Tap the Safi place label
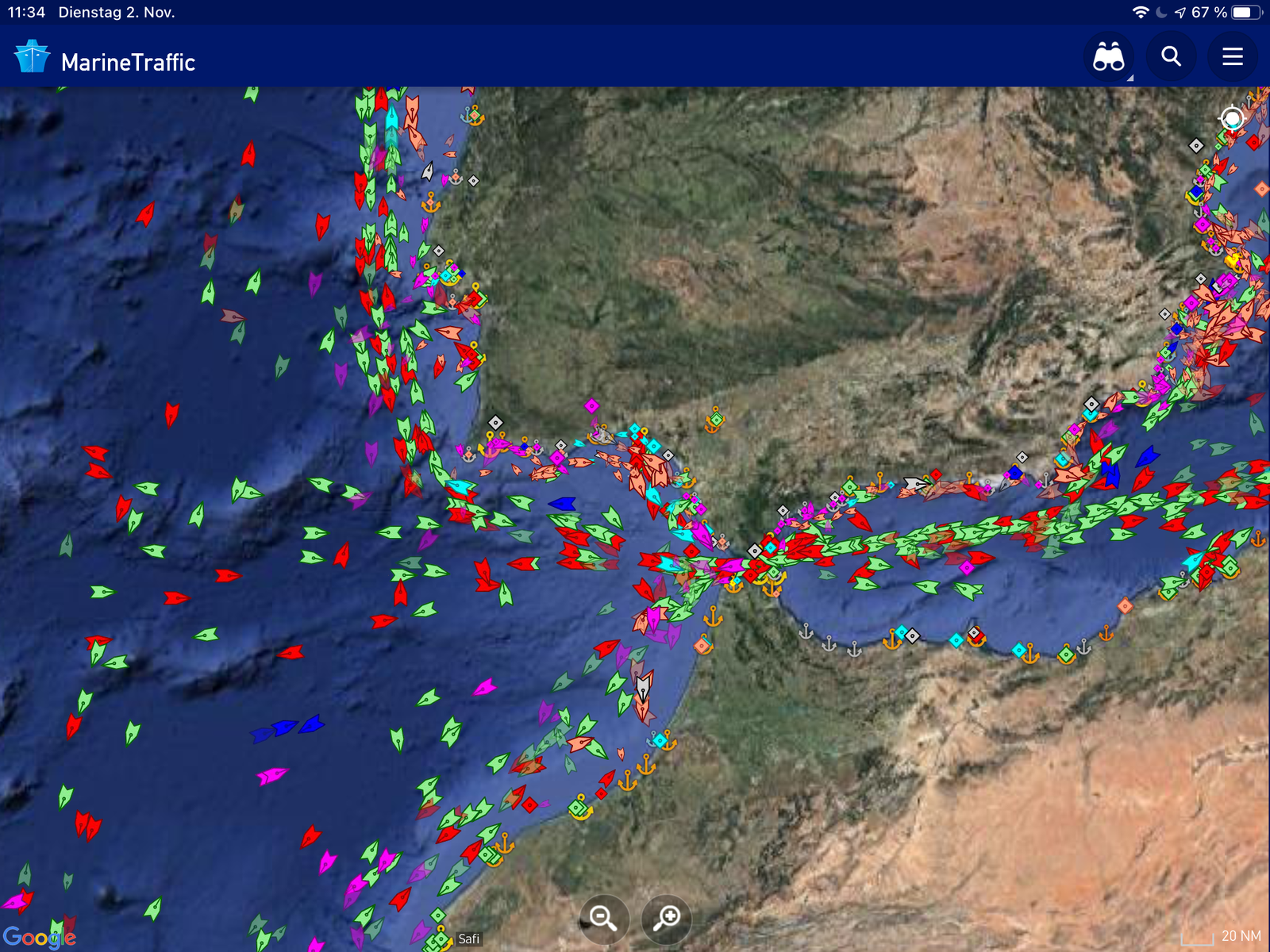The width and height of the screenshot is (1270, 952). 468,939
